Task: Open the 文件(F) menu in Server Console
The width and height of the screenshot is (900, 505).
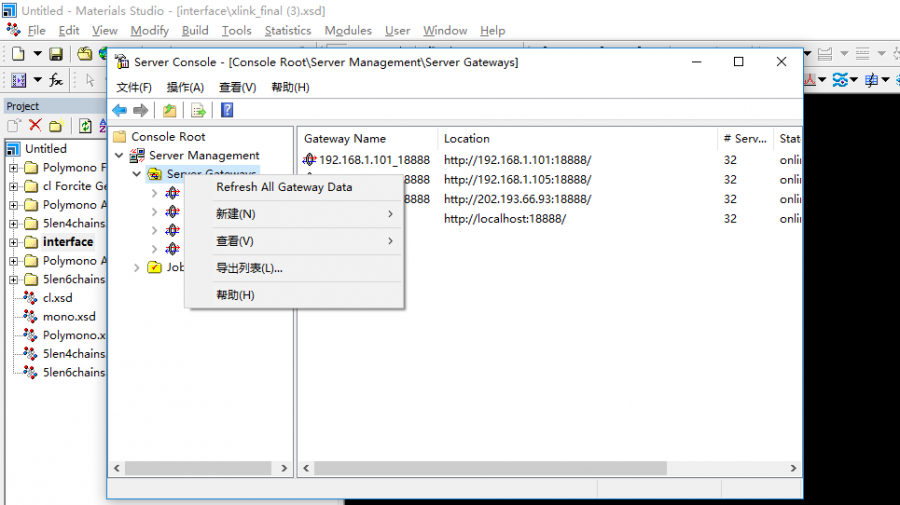Action: [134, 87]
